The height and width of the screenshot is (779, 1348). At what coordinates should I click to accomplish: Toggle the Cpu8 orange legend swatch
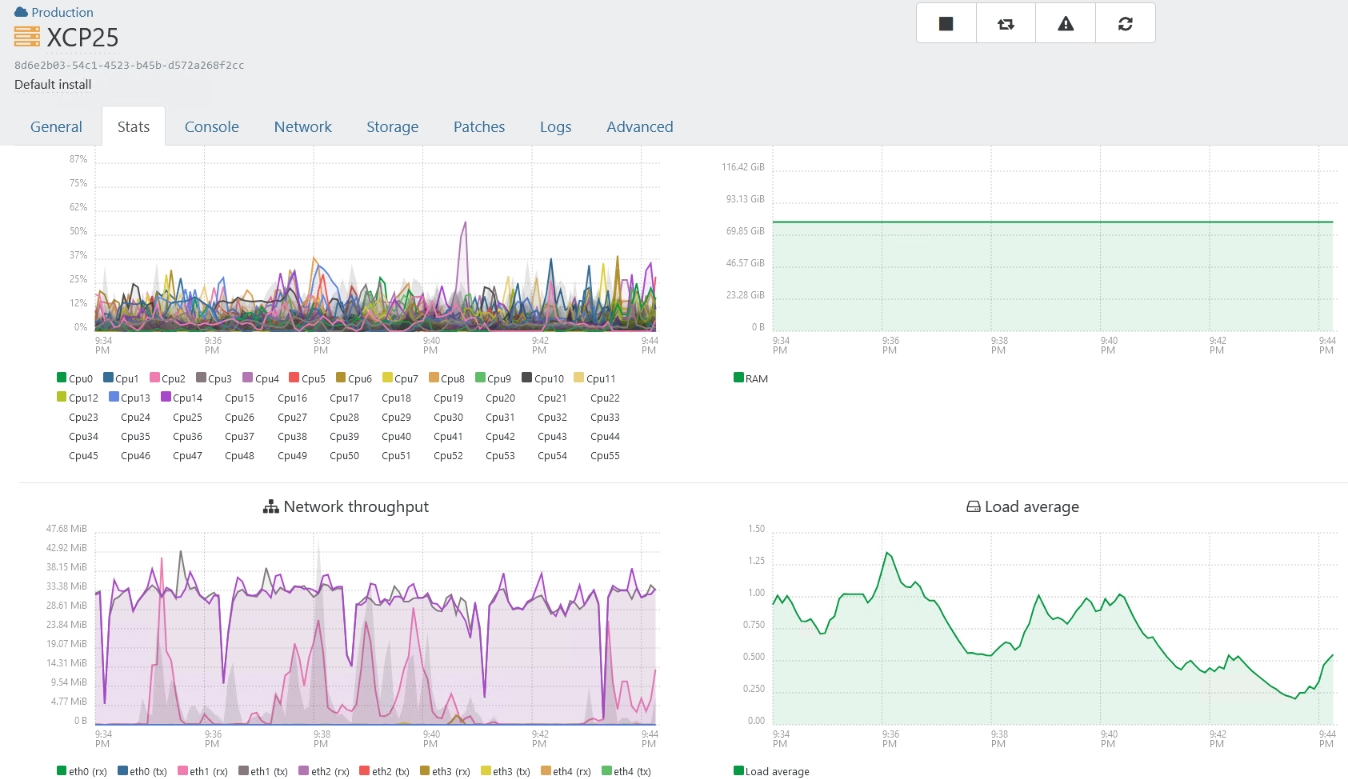(x=434, y=378)
